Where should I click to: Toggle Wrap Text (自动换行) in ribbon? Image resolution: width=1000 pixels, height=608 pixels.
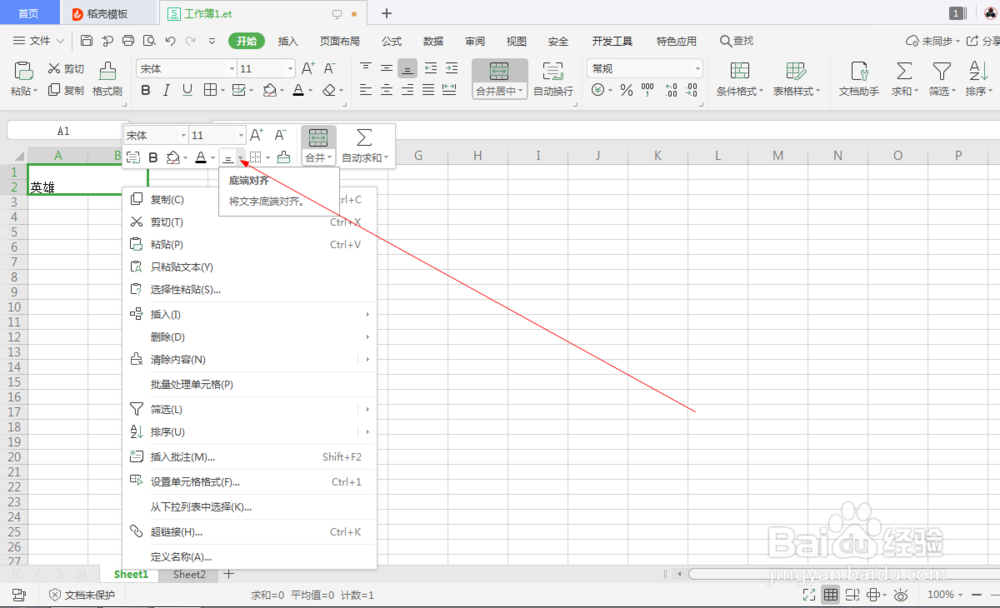[553, 79]
